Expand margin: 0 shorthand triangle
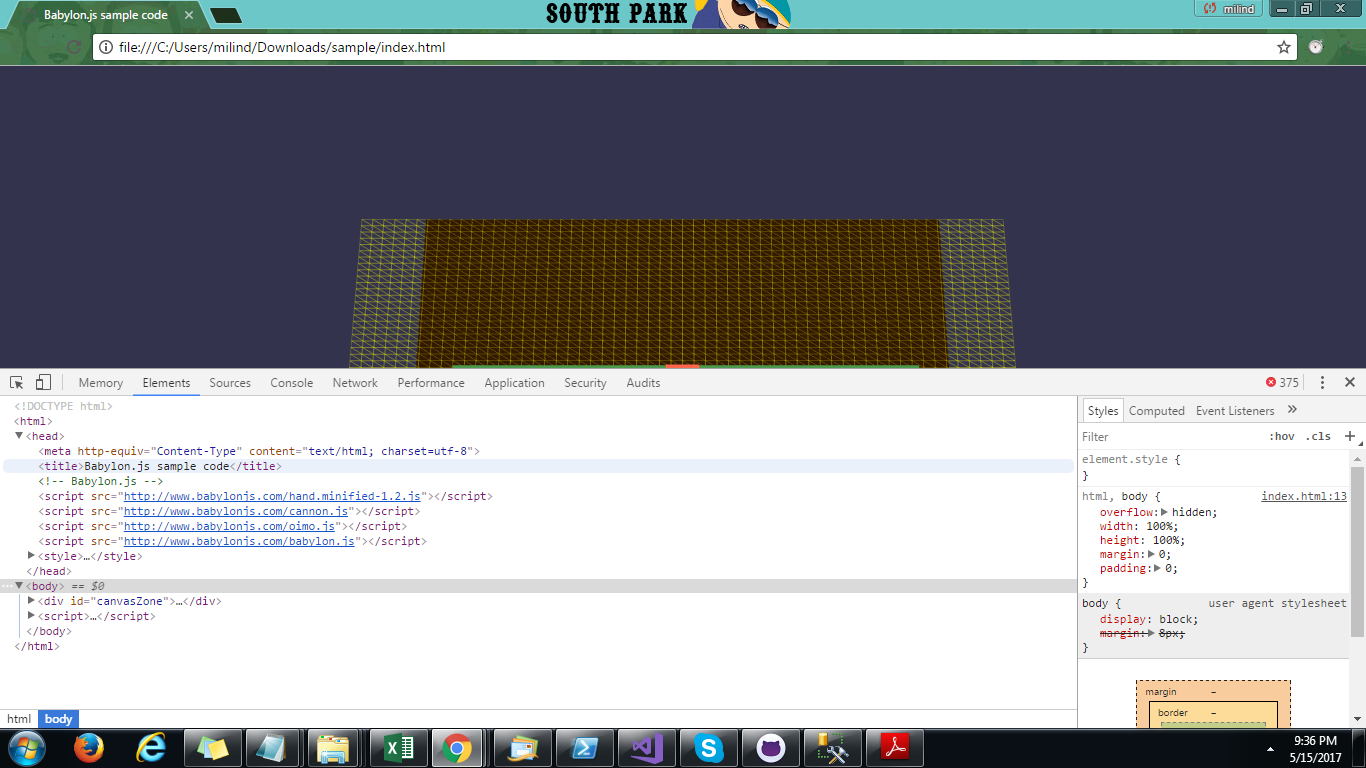Image resolution: width=1366 pixels, height=768 pixels. [x=1151, y=554]
